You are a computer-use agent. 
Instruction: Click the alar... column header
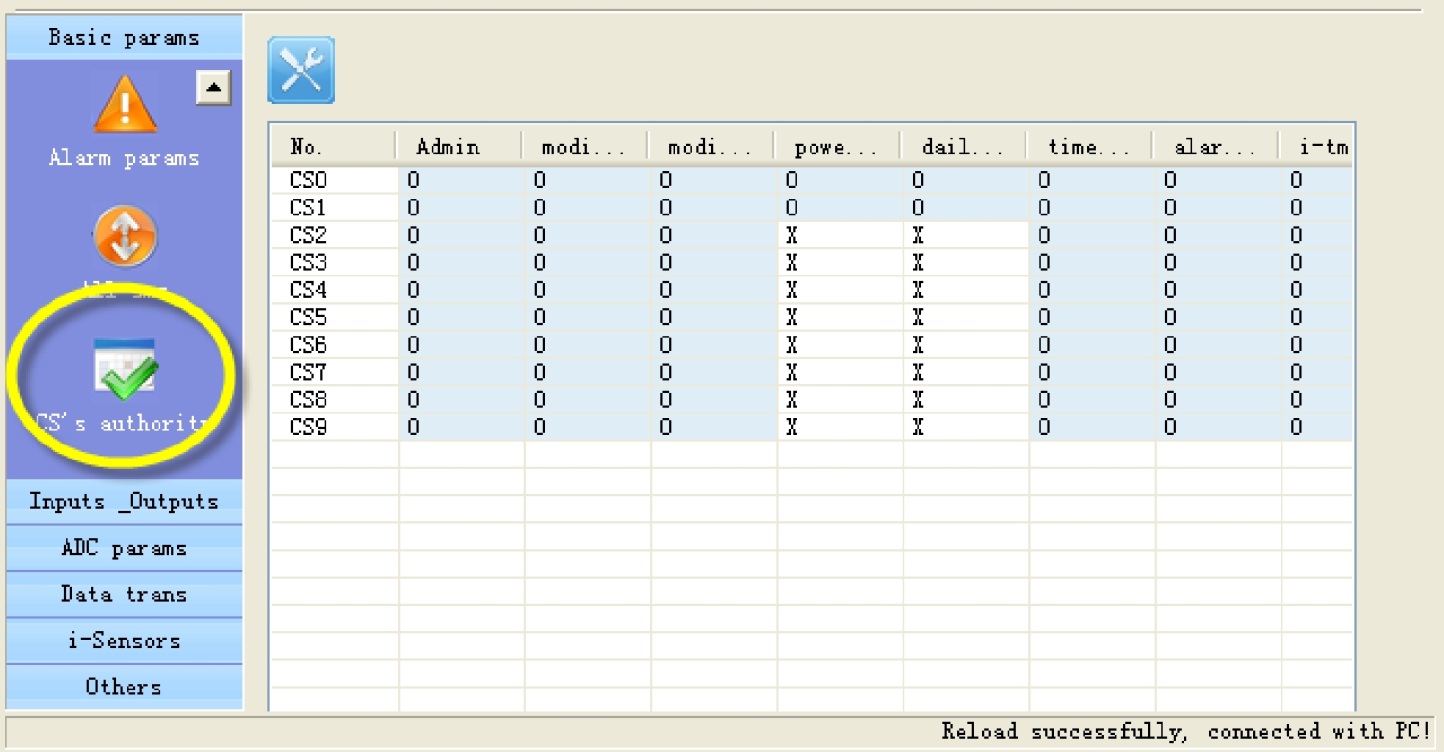click(x=1215, y=147)
